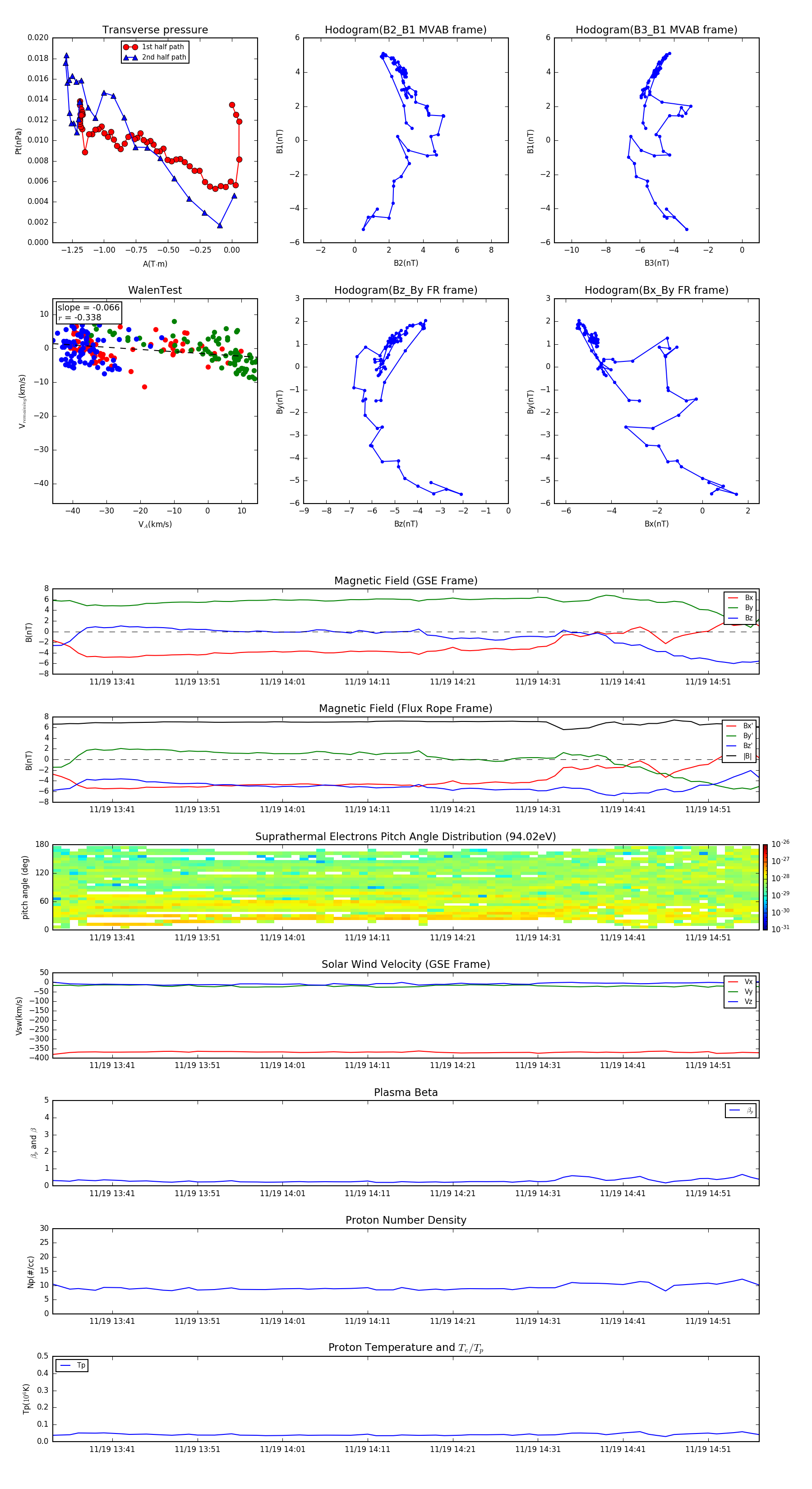This screenshot has width=812, height=1489.
Task: Click the "Magnetic Field (GSE Frame)" title
Action: (405, 580)
